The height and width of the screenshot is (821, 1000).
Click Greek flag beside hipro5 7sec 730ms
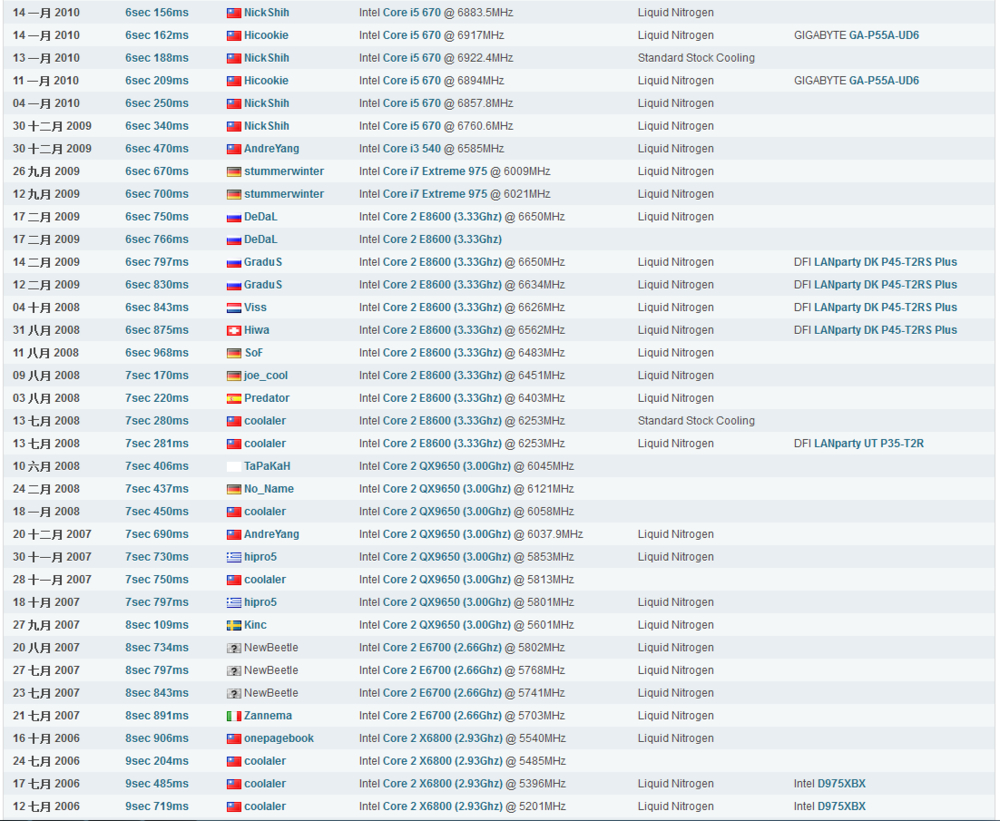click(233, 557)
